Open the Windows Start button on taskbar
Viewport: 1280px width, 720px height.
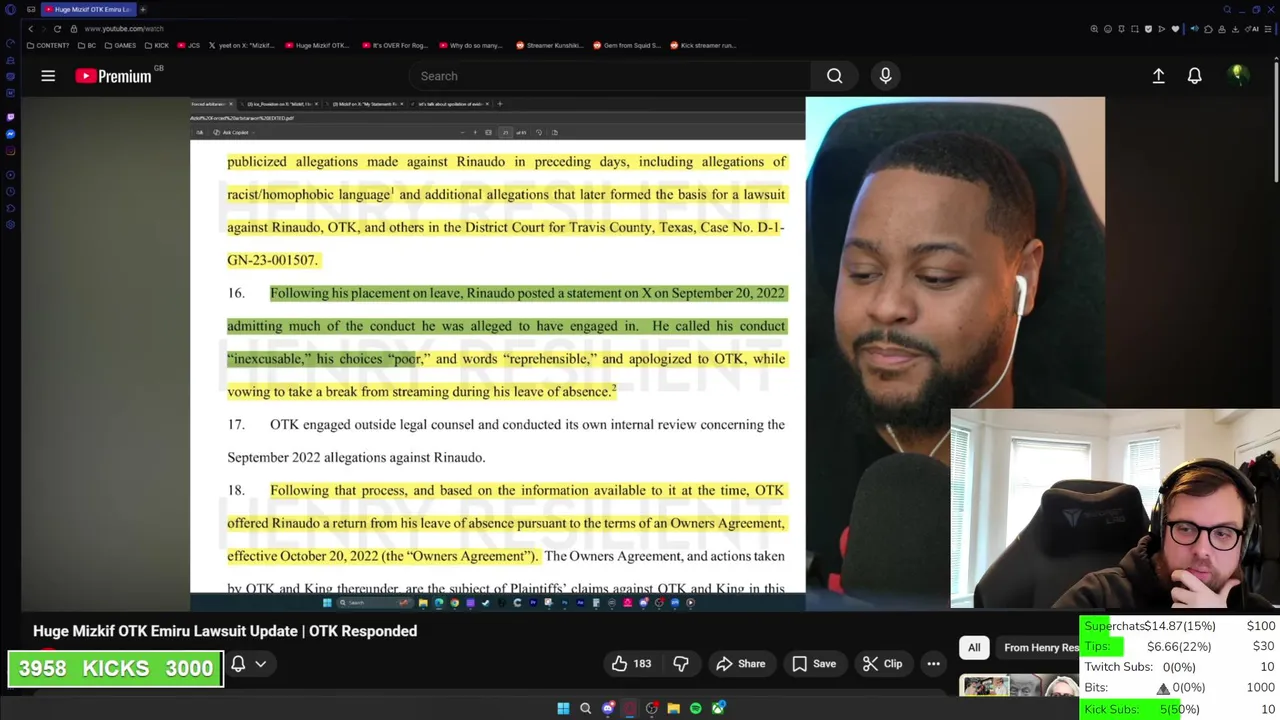point(563,708)
